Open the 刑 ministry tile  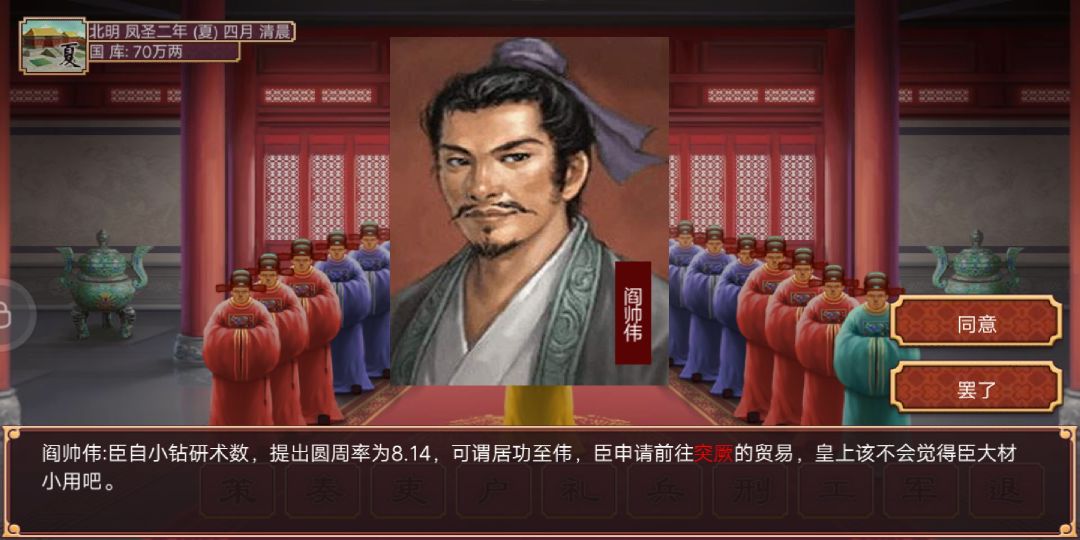tap(749, 490)
